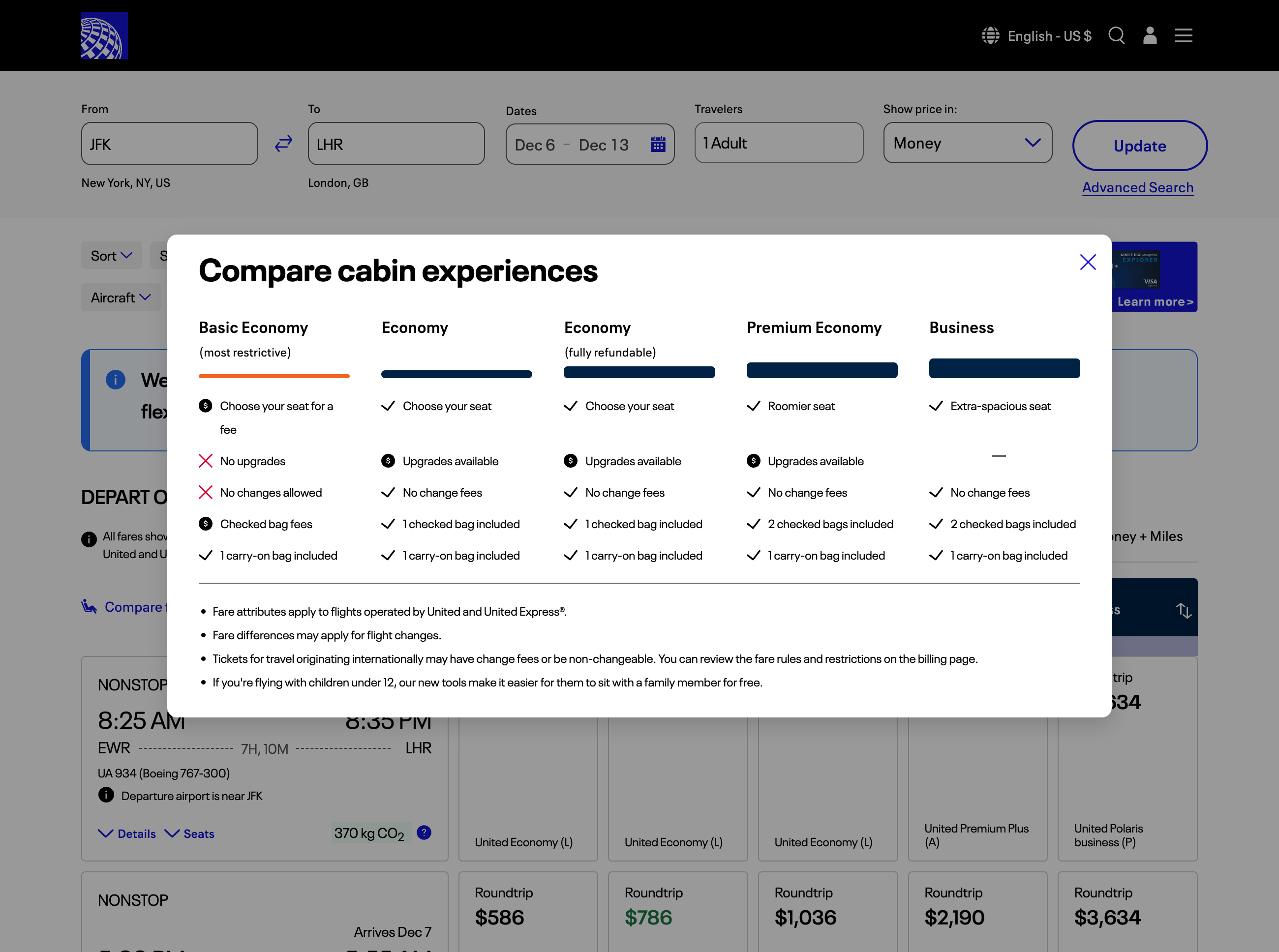Open the calendar icon in Dates field

657,144
